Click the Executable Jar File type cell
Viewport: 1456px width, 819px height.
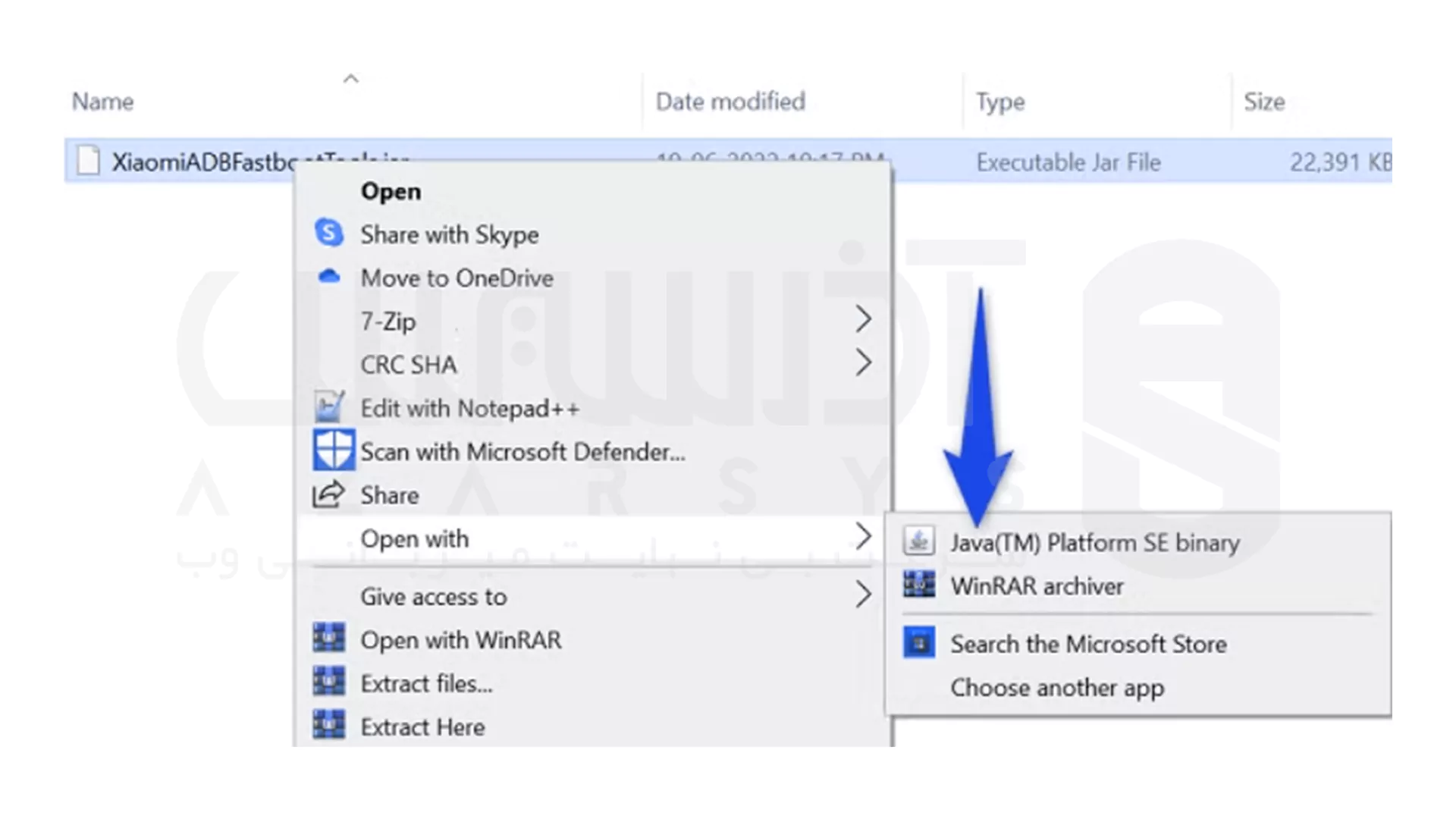coord(1068,162)
